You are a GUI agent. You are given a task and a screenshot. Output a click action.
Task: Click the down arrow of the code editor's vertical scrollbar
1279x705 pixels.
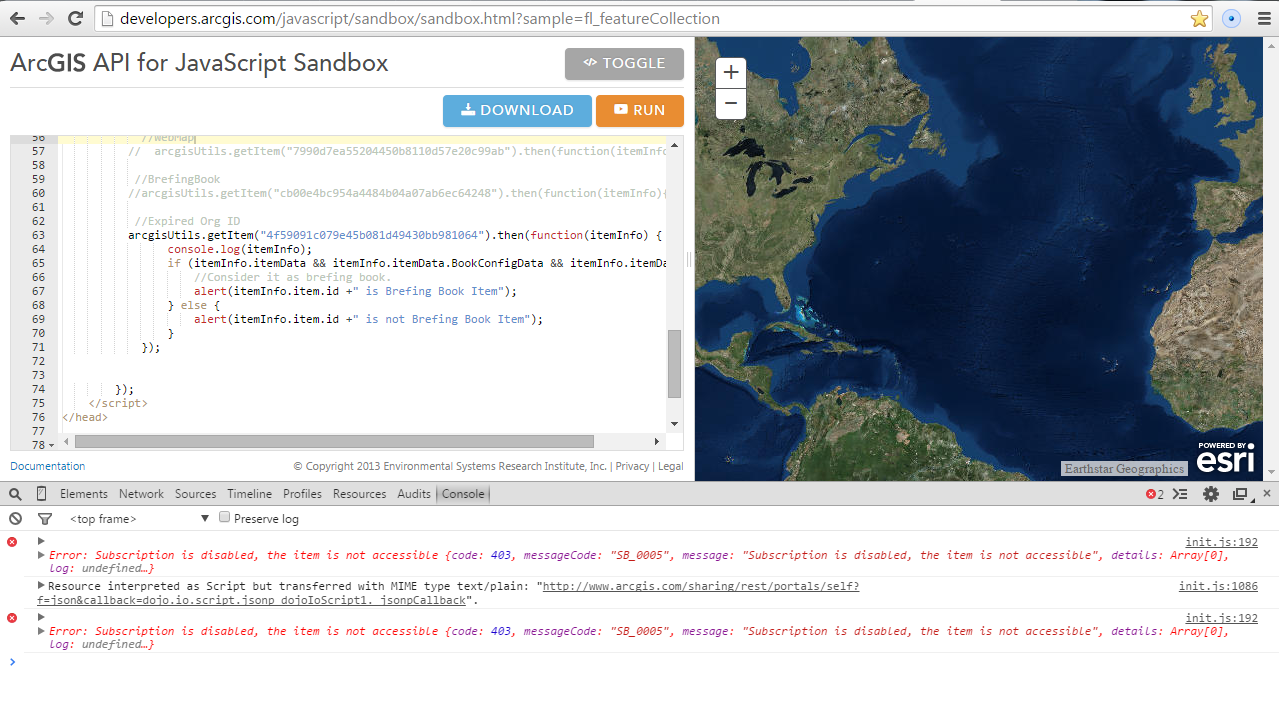[x=675, y=423]
